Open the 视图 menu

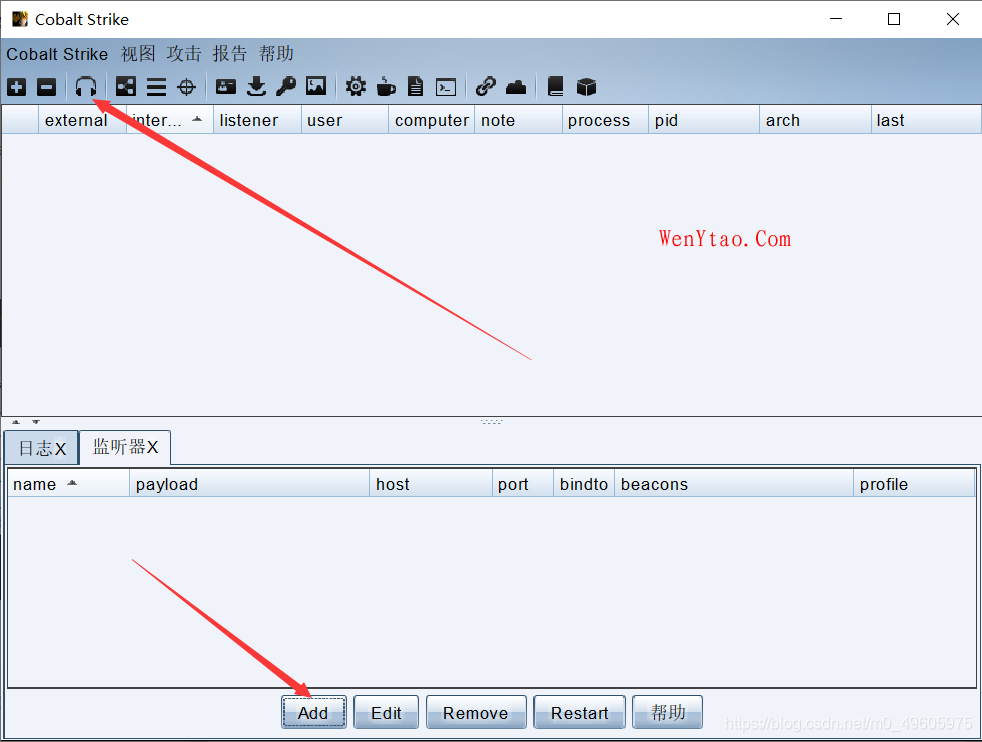coord(138,54)
